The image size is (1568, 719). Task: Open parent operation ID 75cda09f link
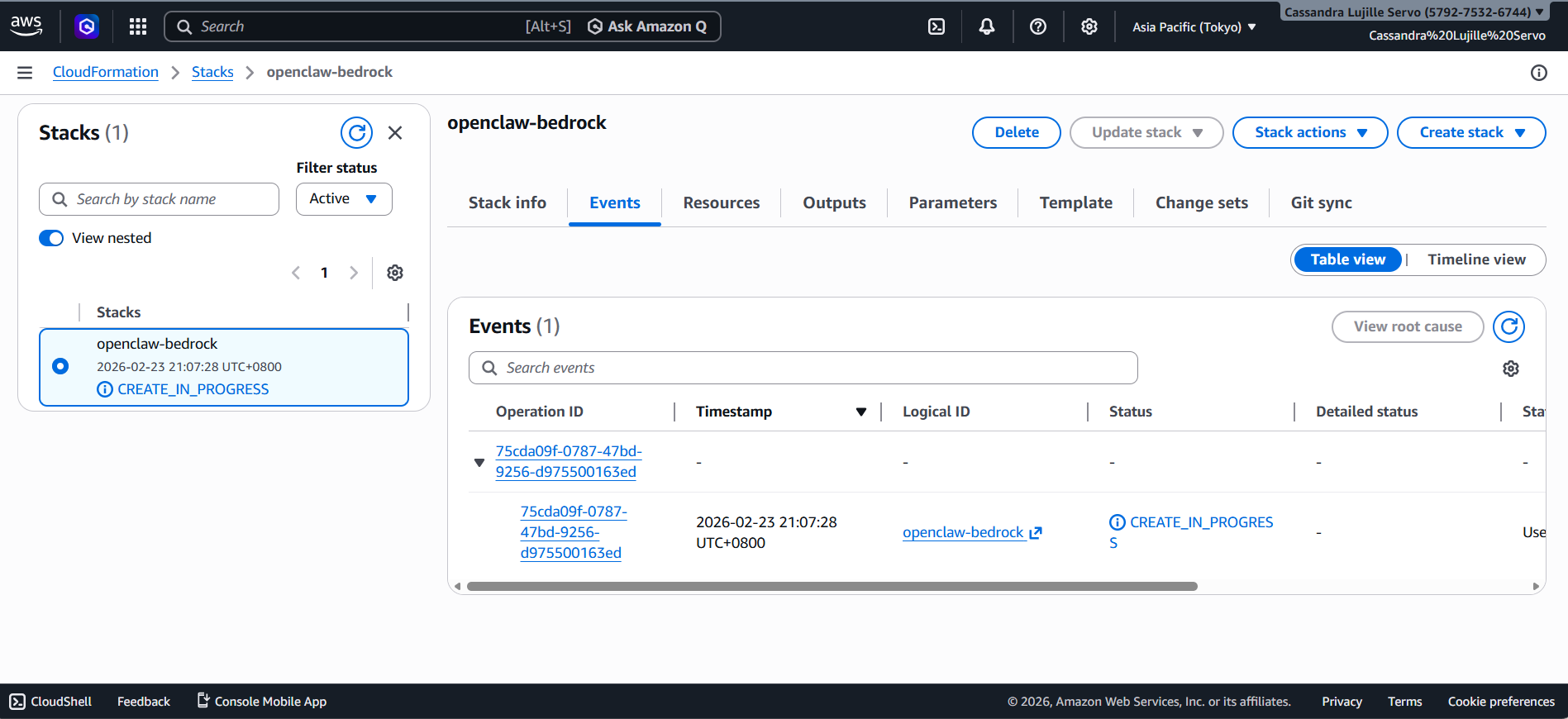tap(569, 461)
